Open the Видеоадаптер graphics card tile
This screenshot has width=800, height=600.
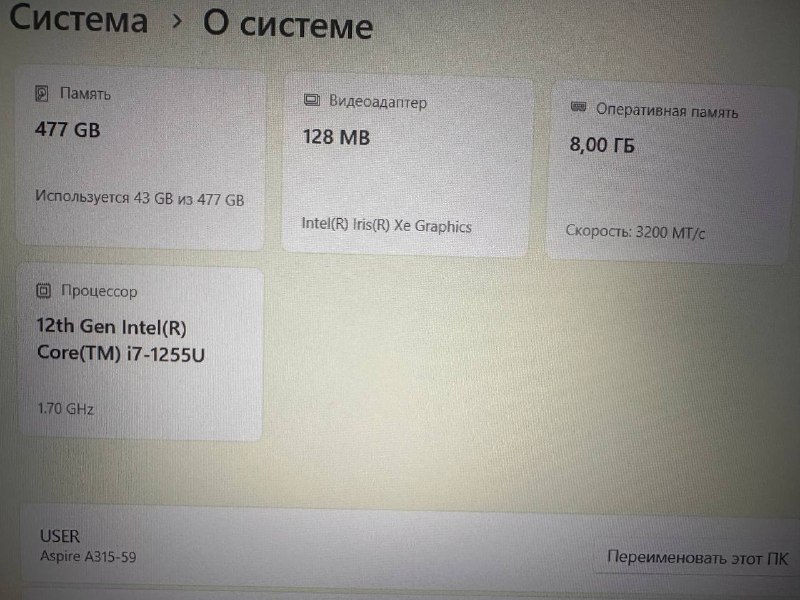[x=407, y=164]
